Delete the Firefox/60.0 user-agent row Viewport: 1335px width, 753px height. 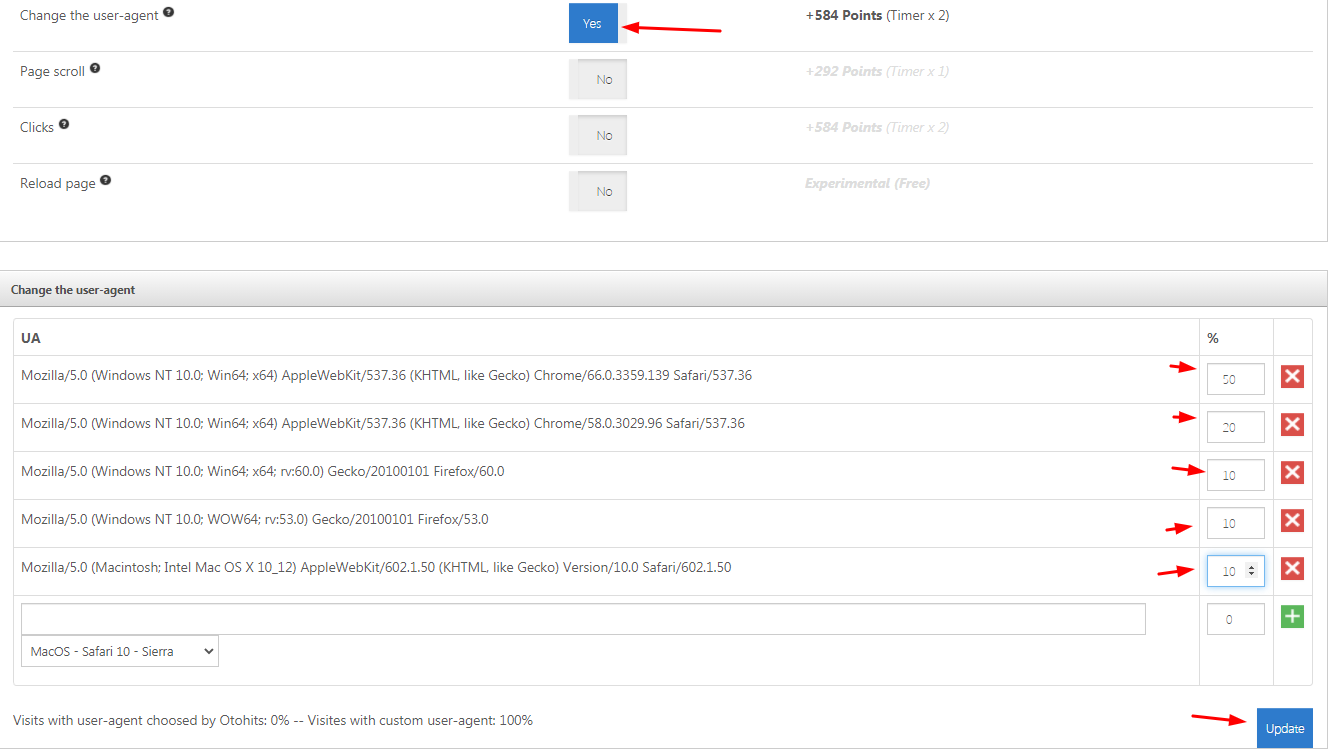point(1292,473)
